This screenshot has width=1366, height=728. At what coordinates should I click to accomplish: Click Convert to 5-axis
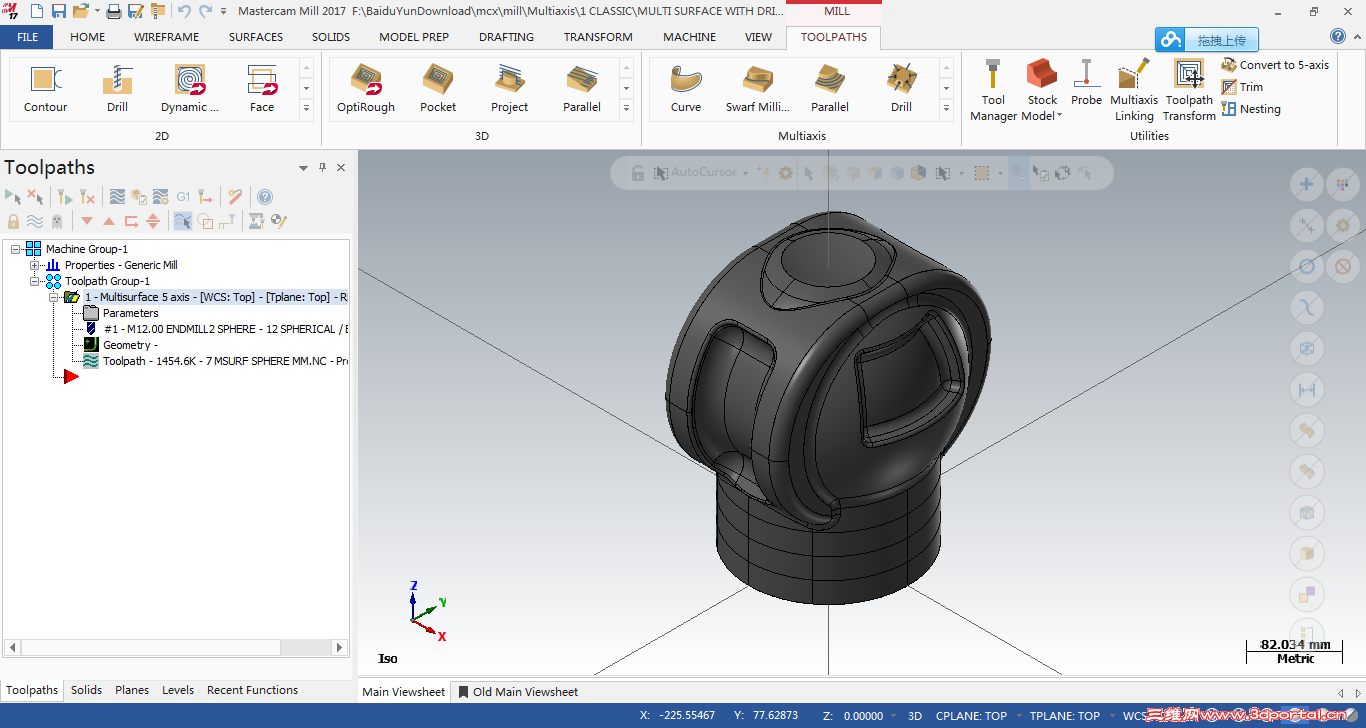tap(1275, 65)
